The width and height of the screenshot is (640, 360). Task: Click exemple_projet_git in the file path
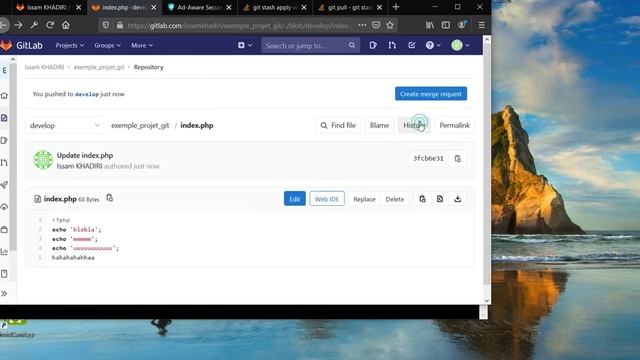click(x=140, y=125)
